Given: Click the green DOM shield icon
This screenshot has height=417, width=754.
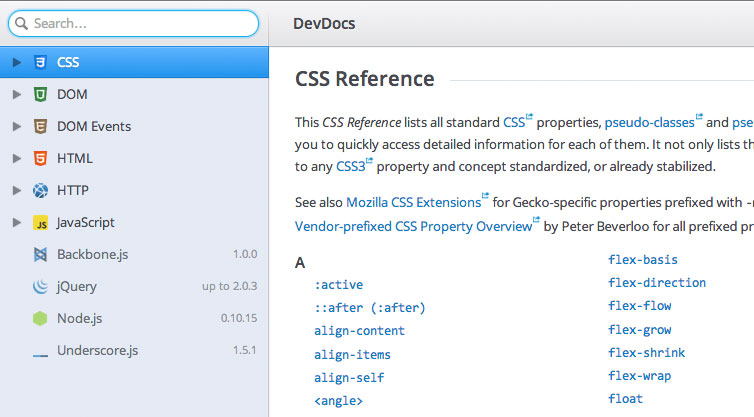Looking at the screenshot, I should 40,94.
